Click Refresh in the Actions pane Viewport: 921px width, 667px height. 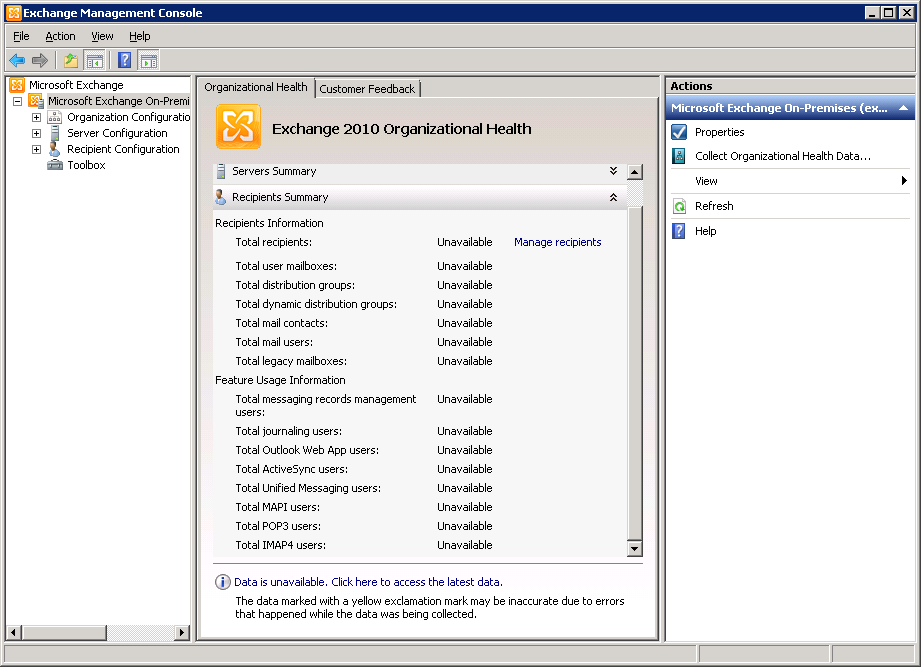pos(714,206)
